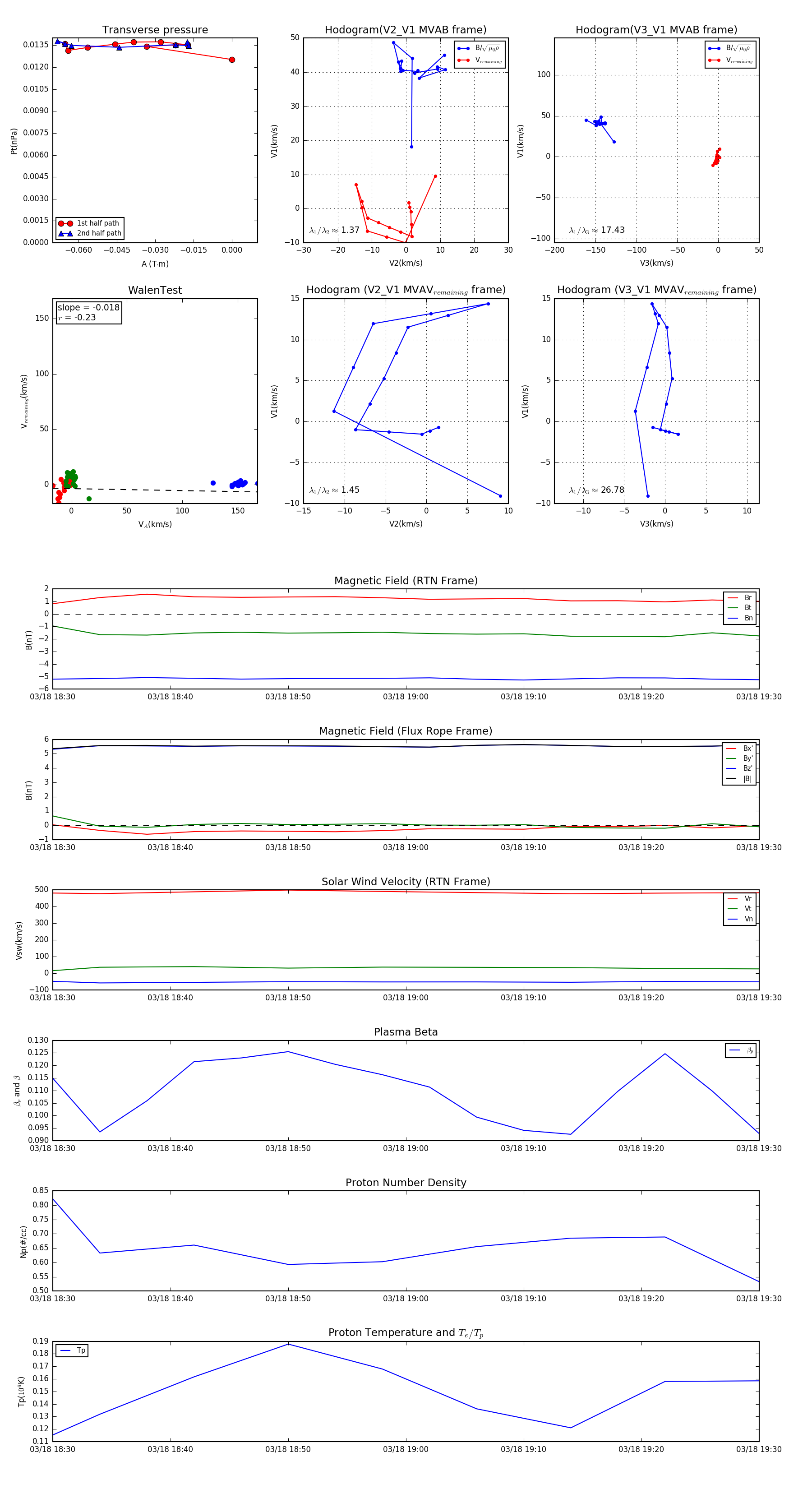This screenshot has height=1489, width=812.
Task: Select the 'Tp' legend entry
Action: 72,1350
